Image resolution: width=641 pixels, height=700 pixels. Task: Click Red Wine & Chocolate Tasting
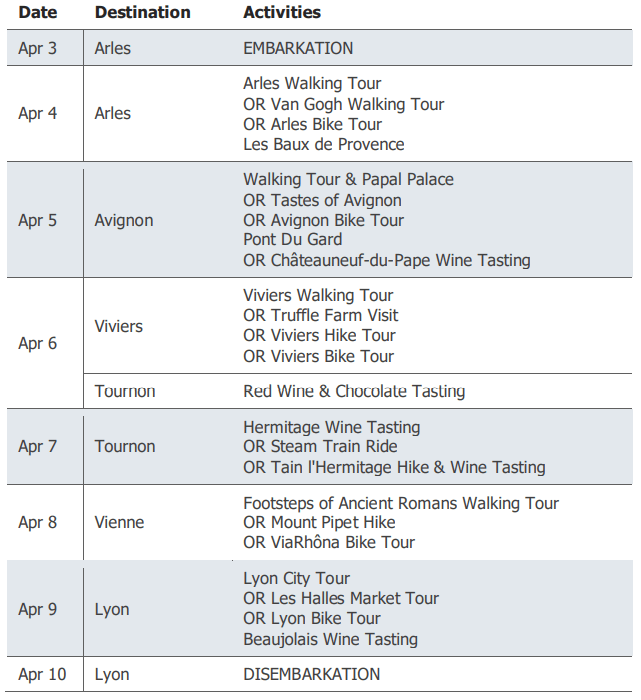(x=354, y=391)
